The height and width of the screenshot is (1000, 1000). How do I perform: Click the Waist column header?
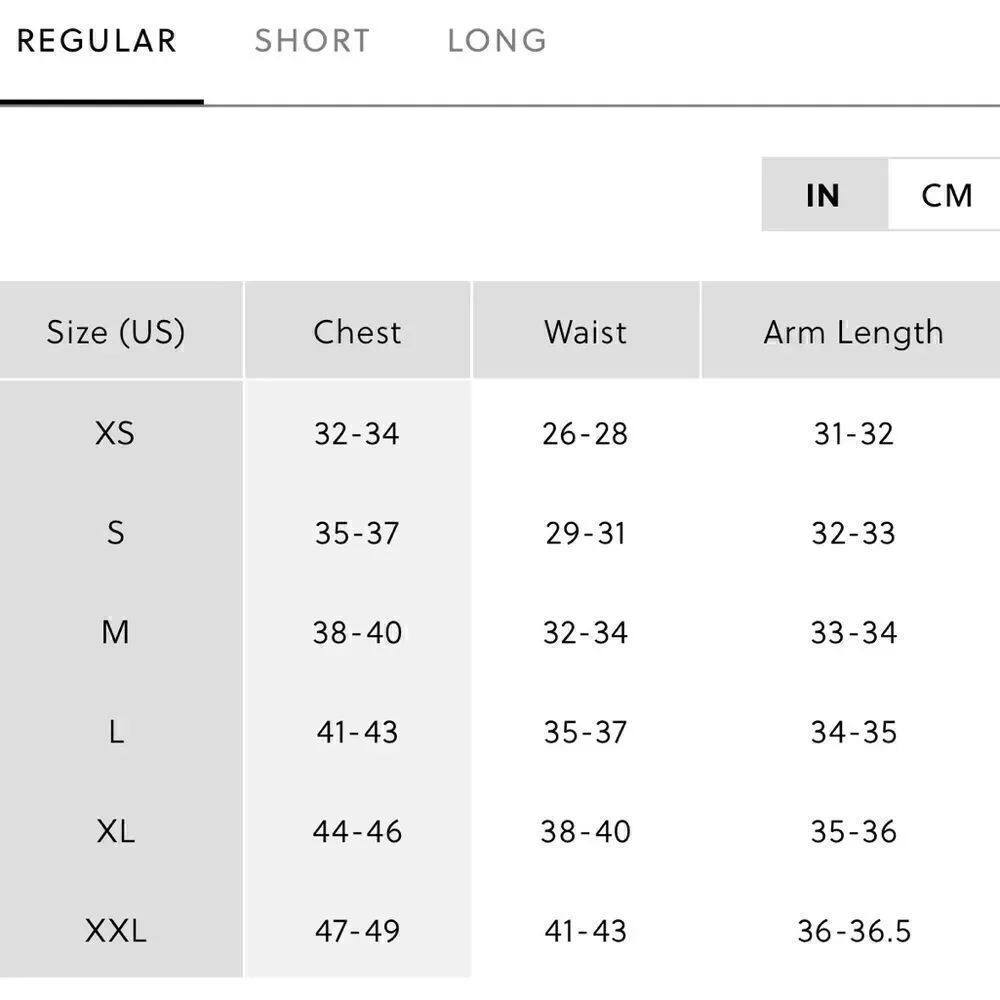[x=585, y=331]
